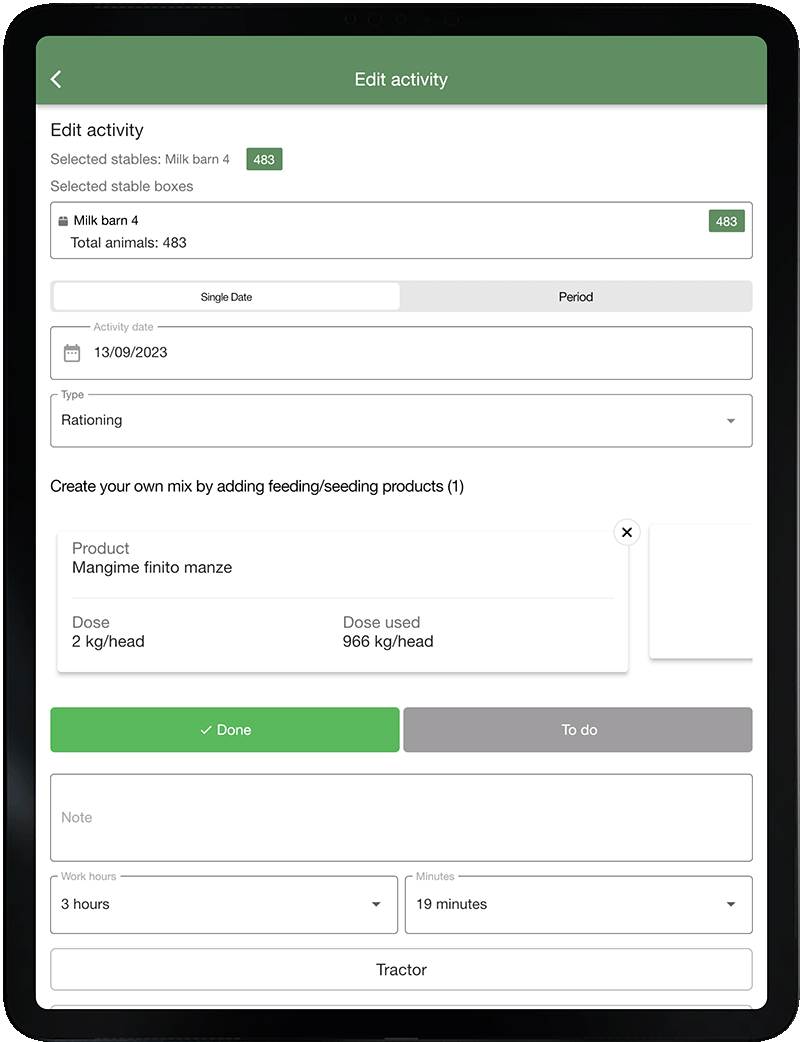The height and width of the screenshot is (1042, 800).
Task: Select the 3 hours value
Action: 85,904
